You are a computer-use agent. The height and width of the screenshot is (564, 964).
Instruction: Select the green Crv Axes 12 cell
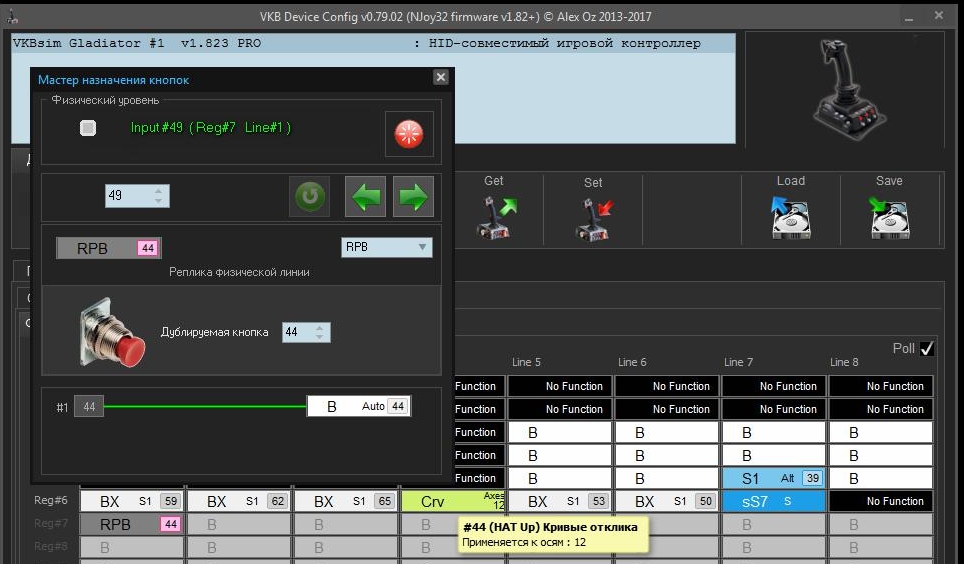pos(453,501)
